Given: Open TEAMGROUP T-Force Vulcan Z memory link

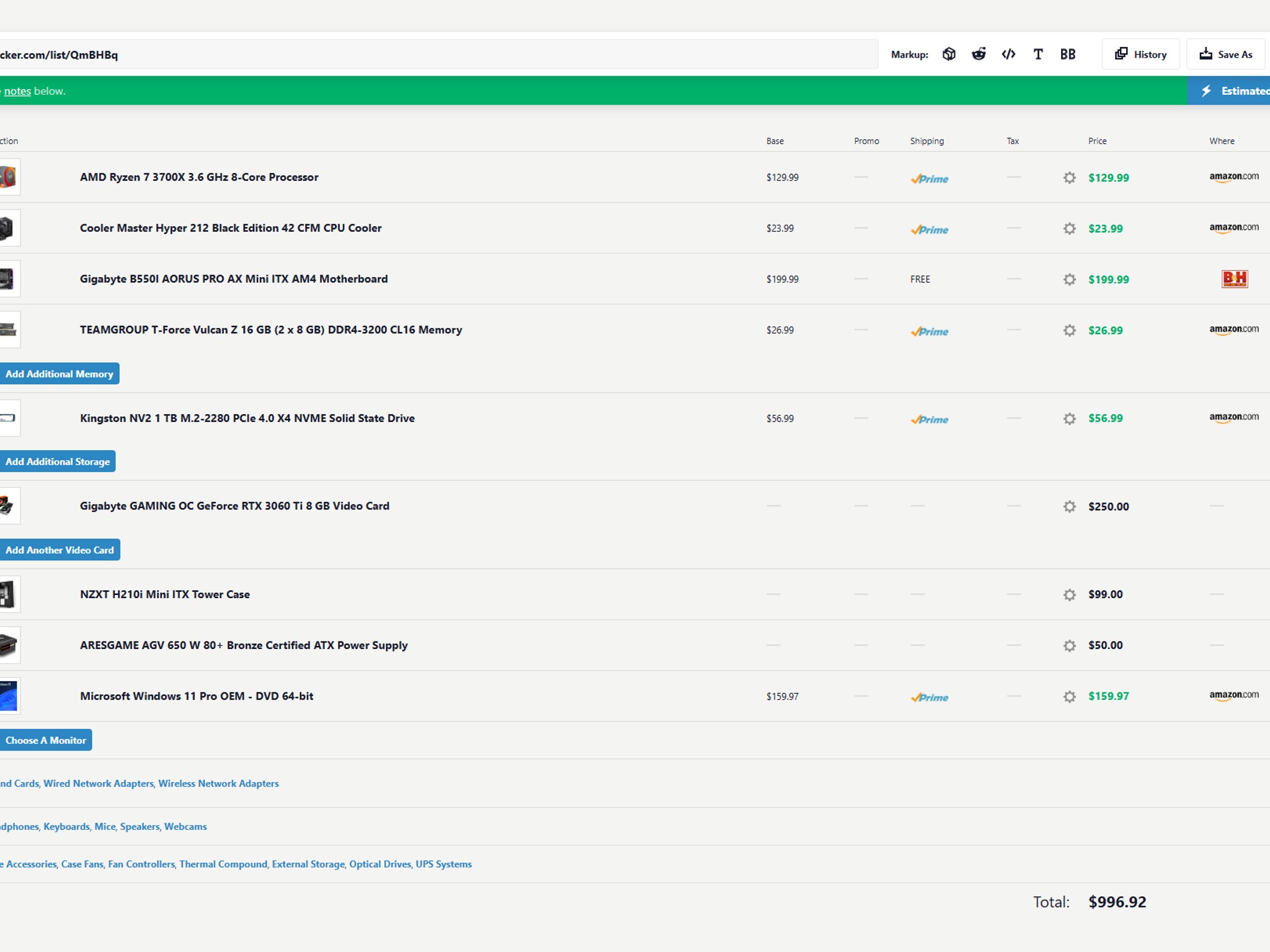Looking at the screenshot, I should [x=271, y=329].
